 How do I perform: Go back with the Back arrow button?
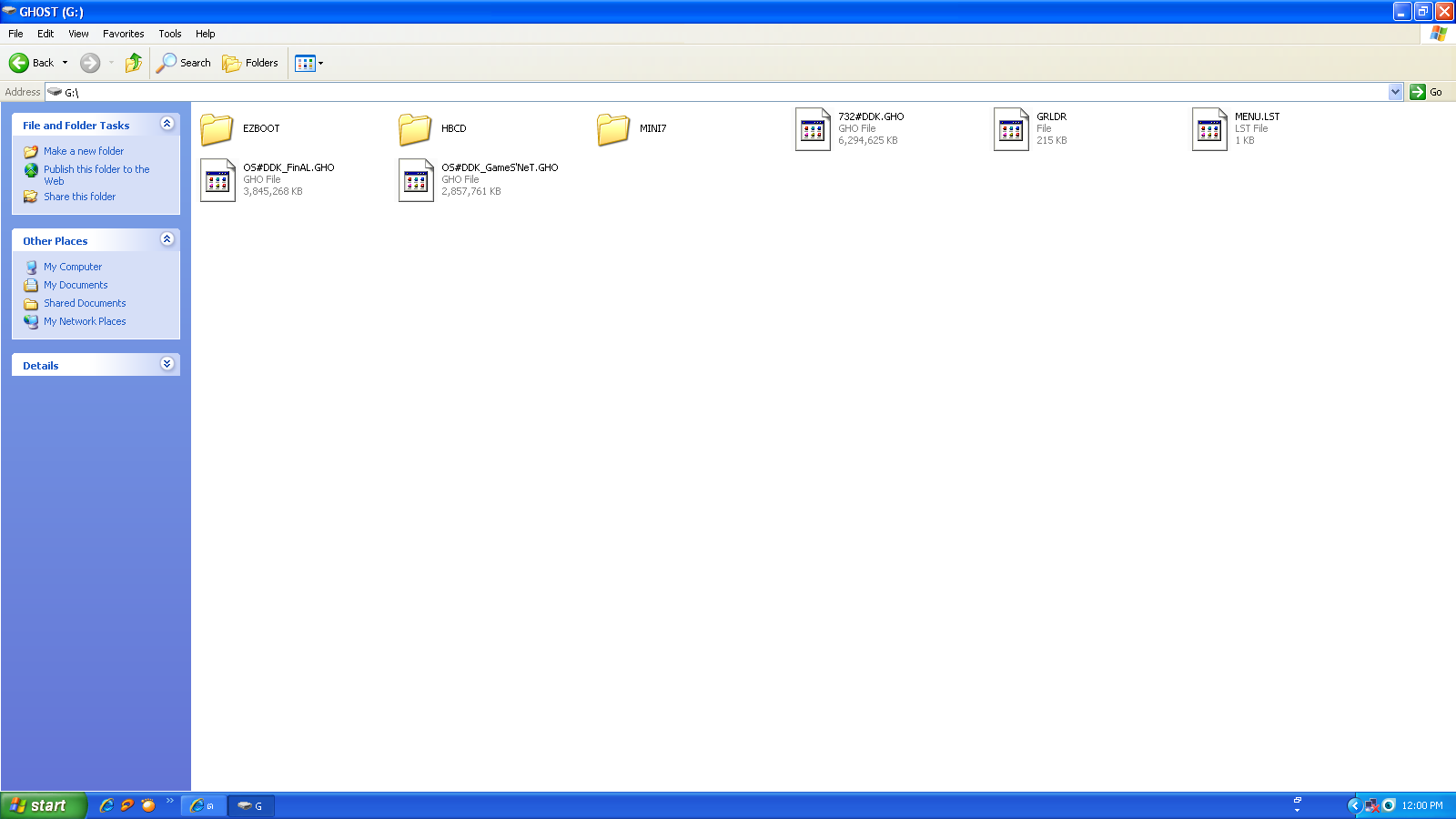(31, 63)
